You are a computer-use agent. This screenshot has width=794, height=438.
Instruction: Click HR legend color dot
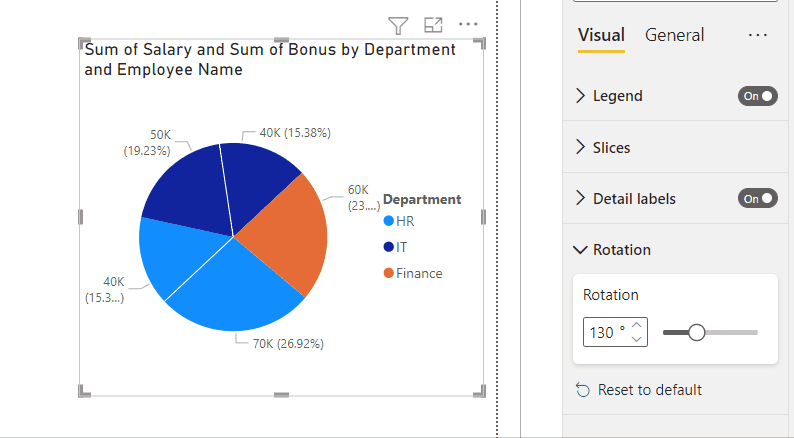[x=389, y=221]
